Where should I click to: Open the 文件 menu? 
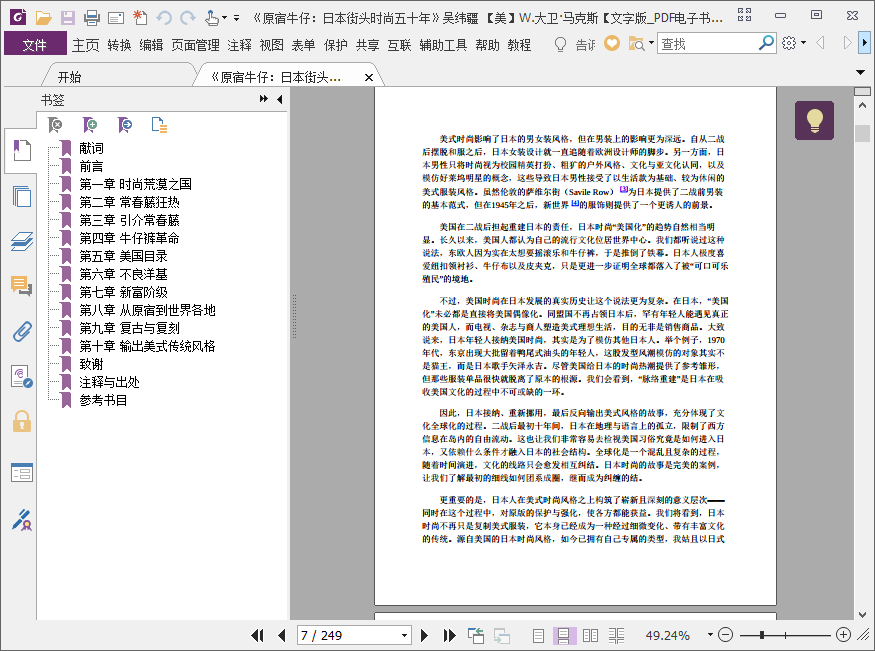(35, 45)
